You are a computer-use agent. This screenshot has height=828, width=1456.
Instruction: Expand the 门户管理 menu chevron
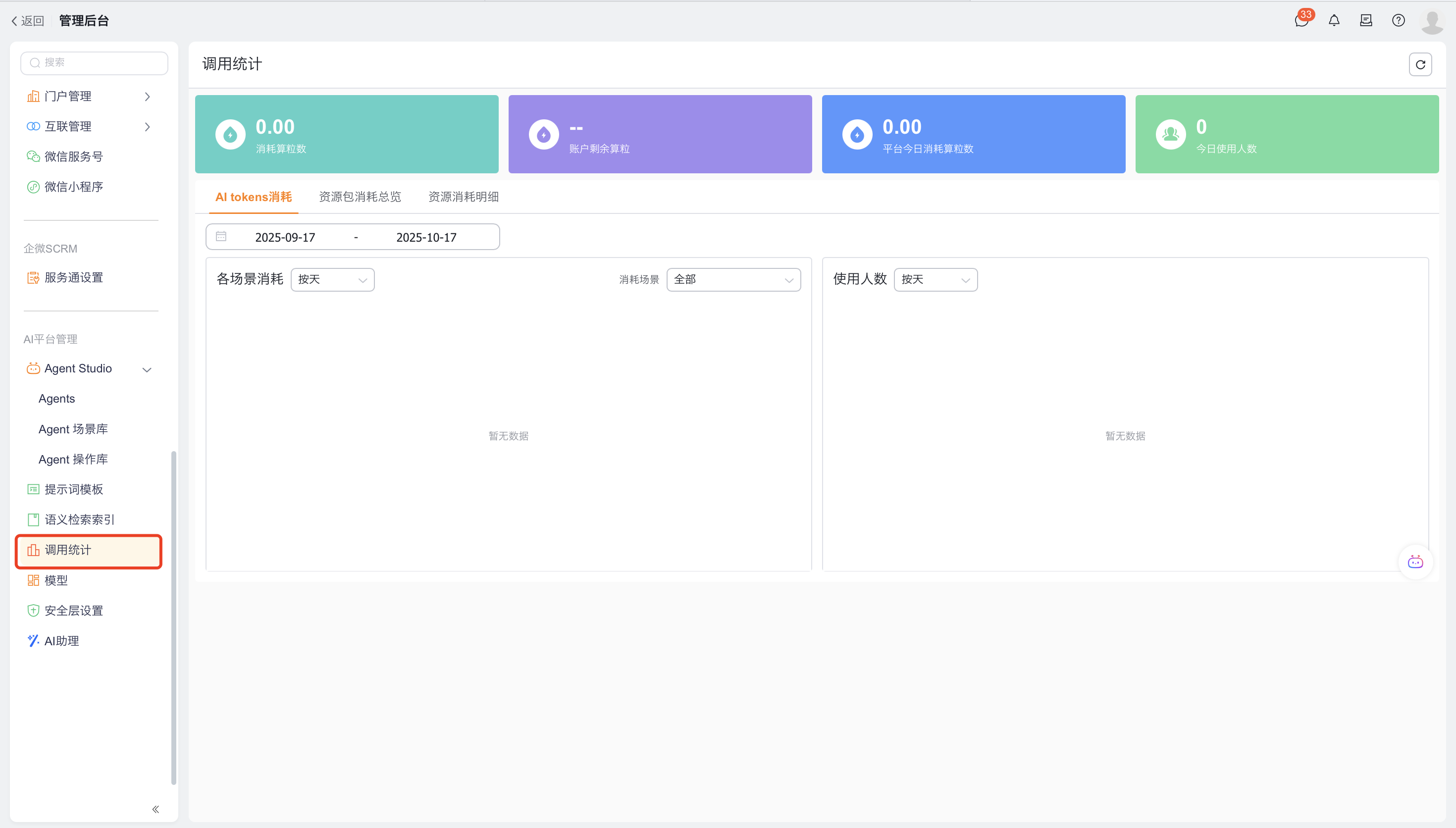pos(147,97)
